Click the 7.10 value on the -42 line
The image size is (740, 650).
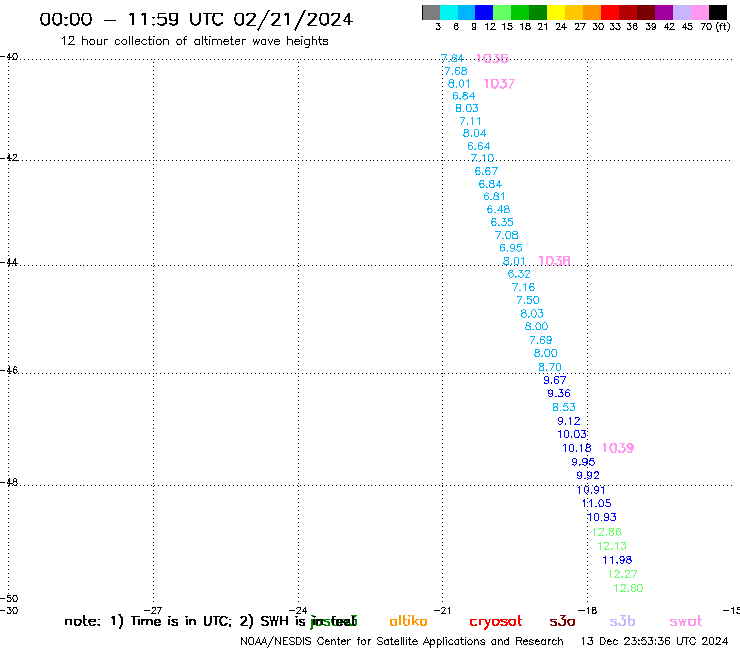(482, 158)
